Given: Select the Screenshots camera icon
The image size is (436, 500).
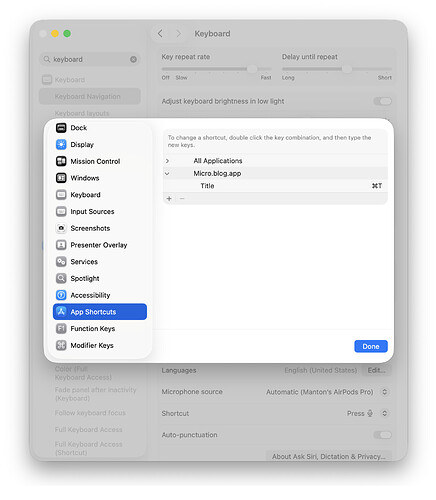Looking at the screenshot, I should [61, 228].
